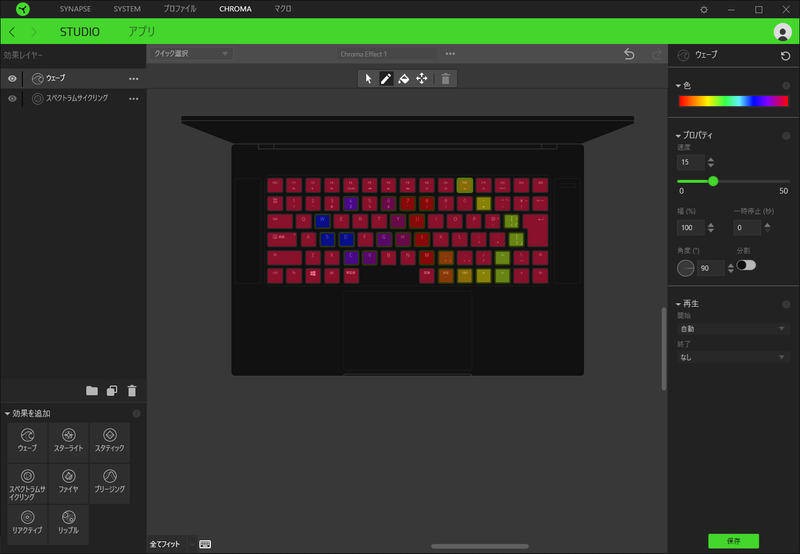Click the keyboard device icon at bottom
800x554 pixels.
click(x=205, y=544)
